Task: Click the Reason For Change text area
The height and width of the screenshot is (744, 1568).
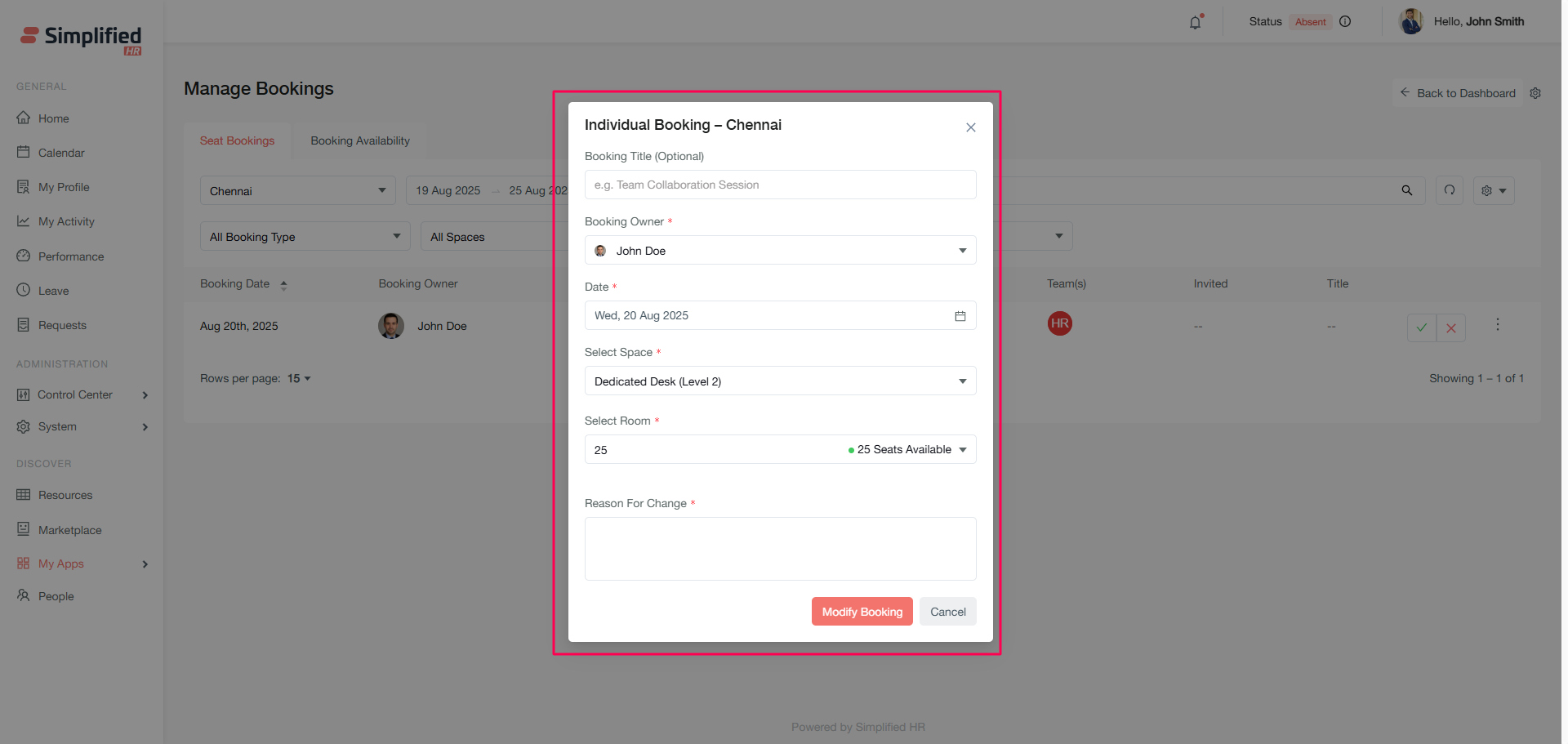Action: point(780,549)
